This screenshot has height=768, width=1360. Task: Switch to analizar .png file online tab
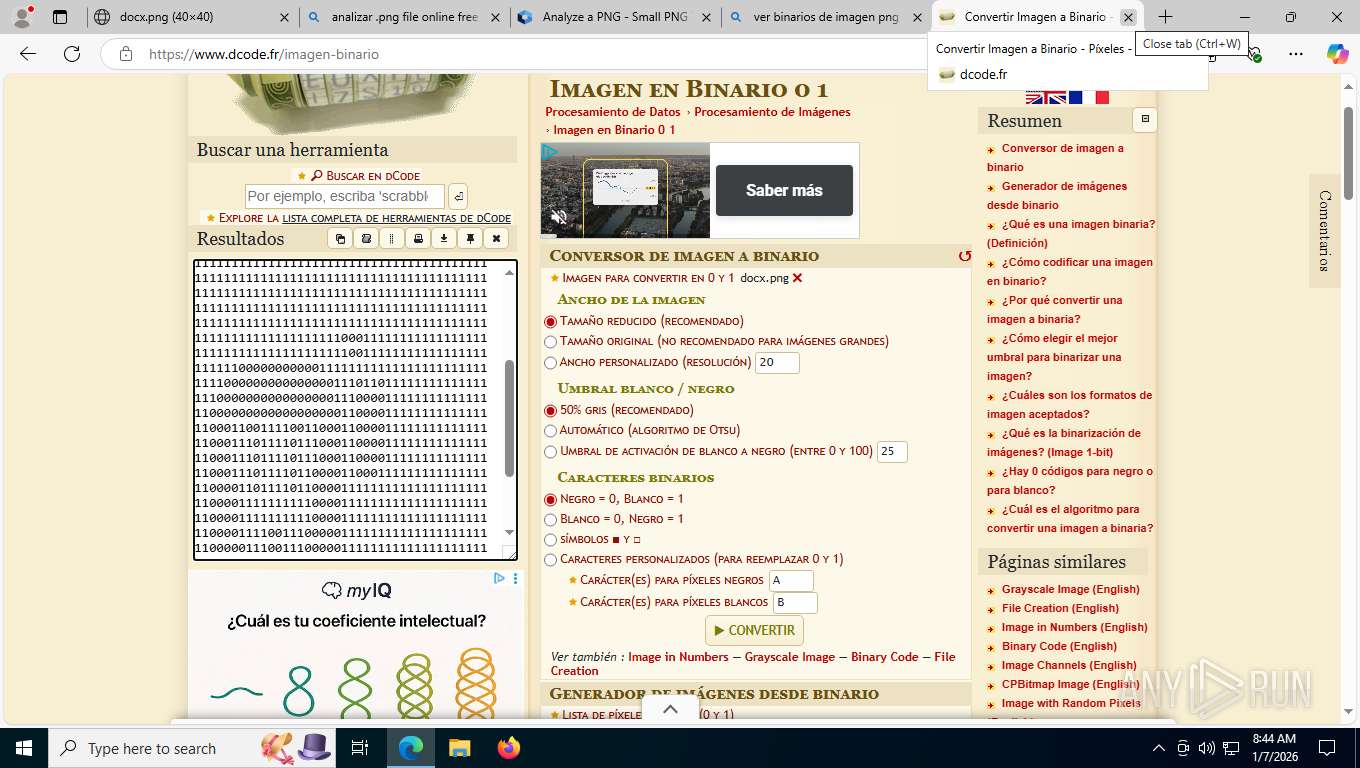click(404, 17)
